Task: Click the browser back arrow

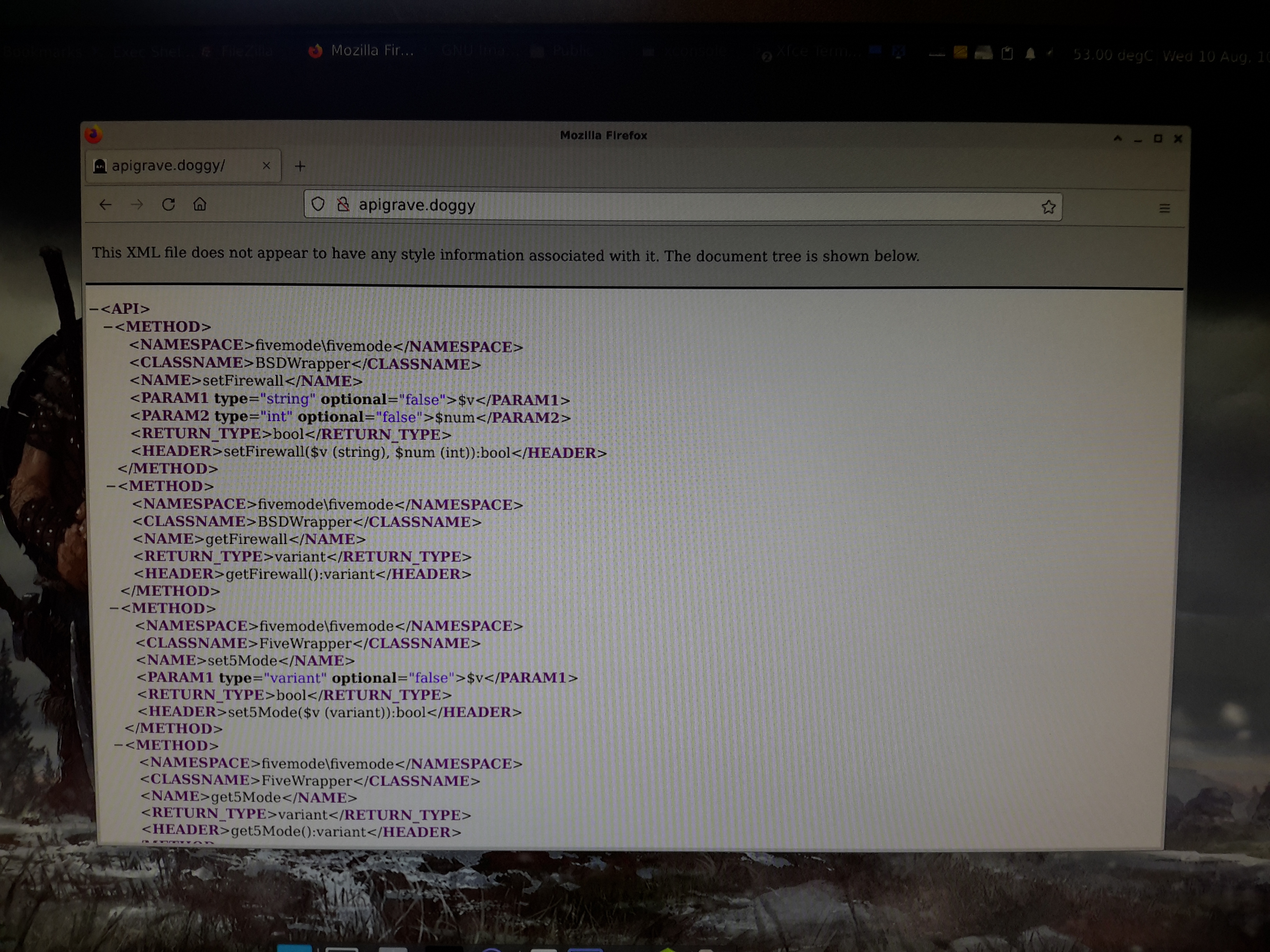Action: 105,204
